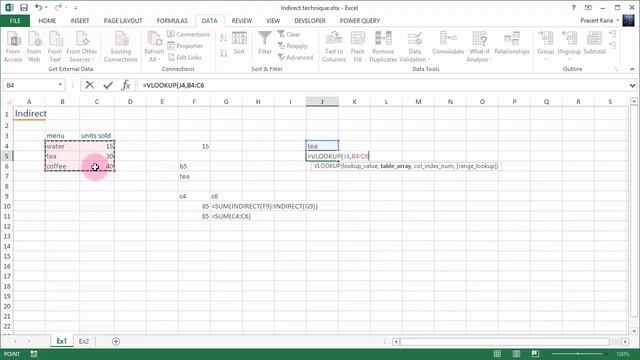Select row 10 header
The image size is (640, 360).
click(7, 207)
